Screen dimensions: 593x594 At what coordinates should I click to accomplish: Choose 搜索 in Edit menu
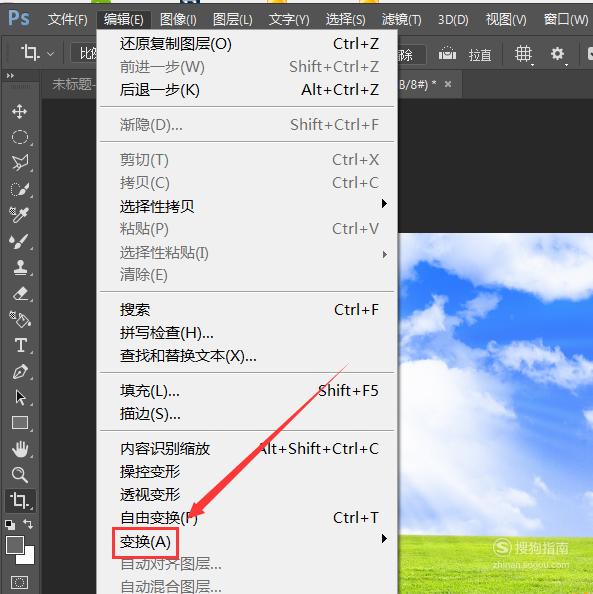pyautogui.click(x=247, y=310)
